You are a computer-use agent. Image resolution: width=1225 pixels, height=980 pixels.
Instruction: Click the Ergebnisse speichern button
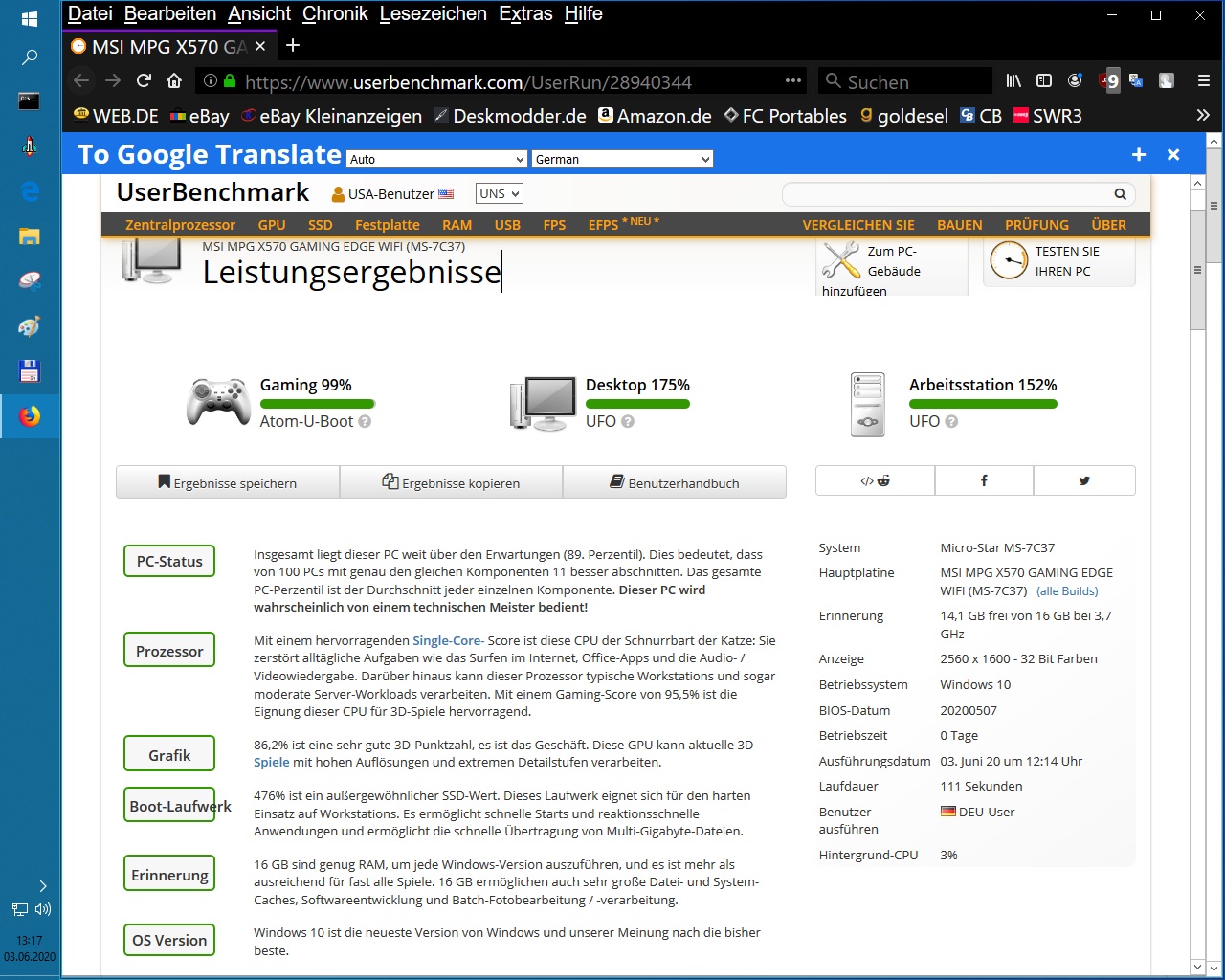click(x=228, y=482)
